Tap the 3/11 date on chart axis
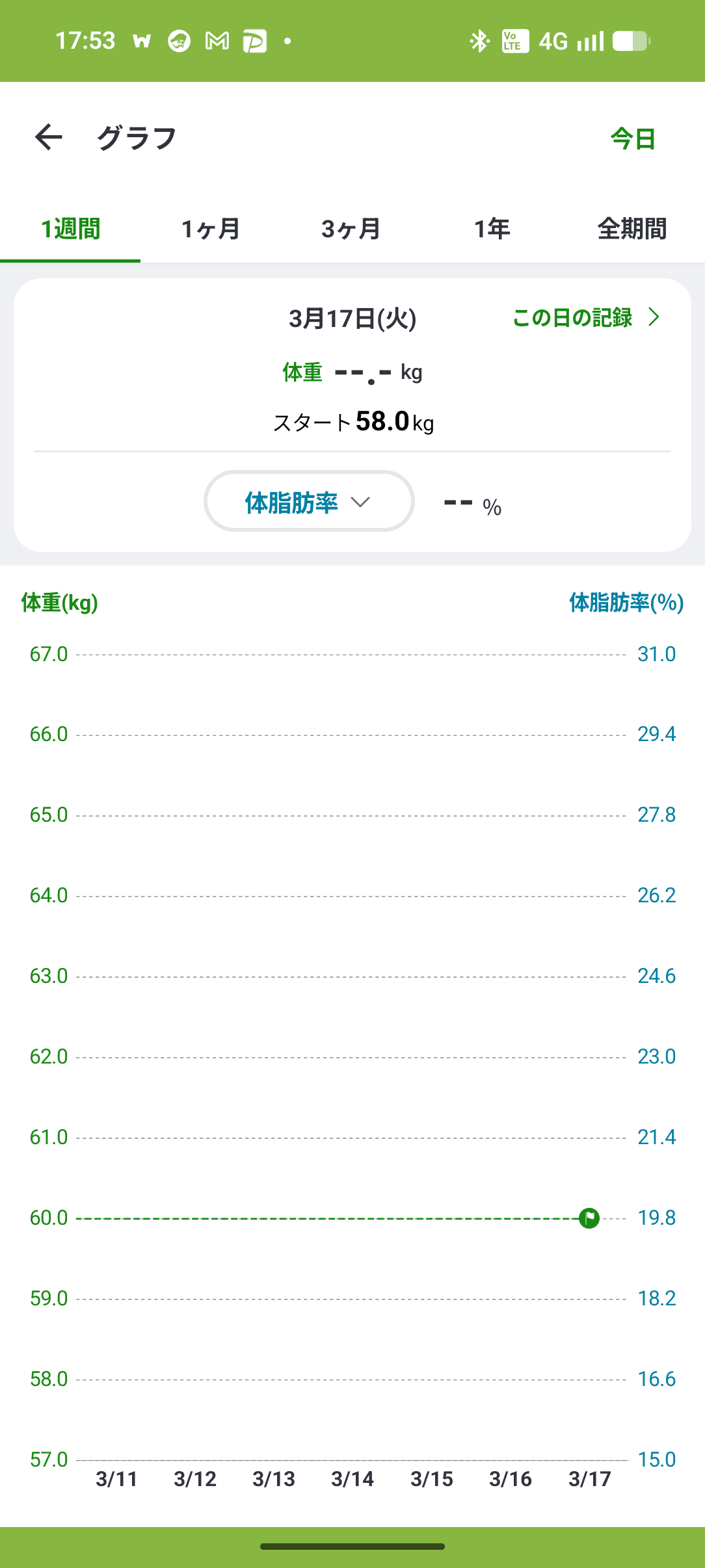 pos(116,1479)
